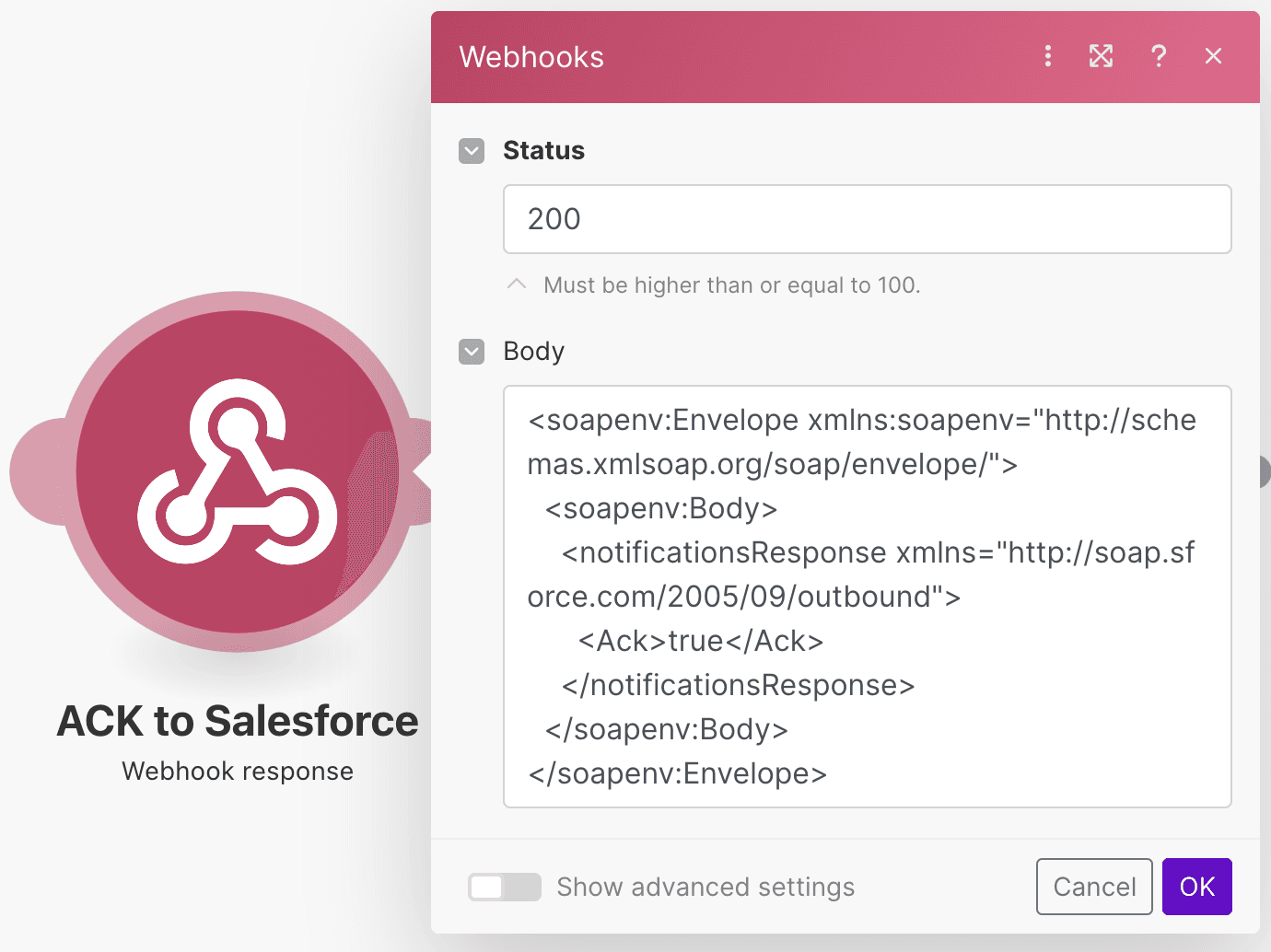Click the Status section heading label
The height and width of the screenshot is (952, 1271).
pyautogui.click(x=543, y=150)
